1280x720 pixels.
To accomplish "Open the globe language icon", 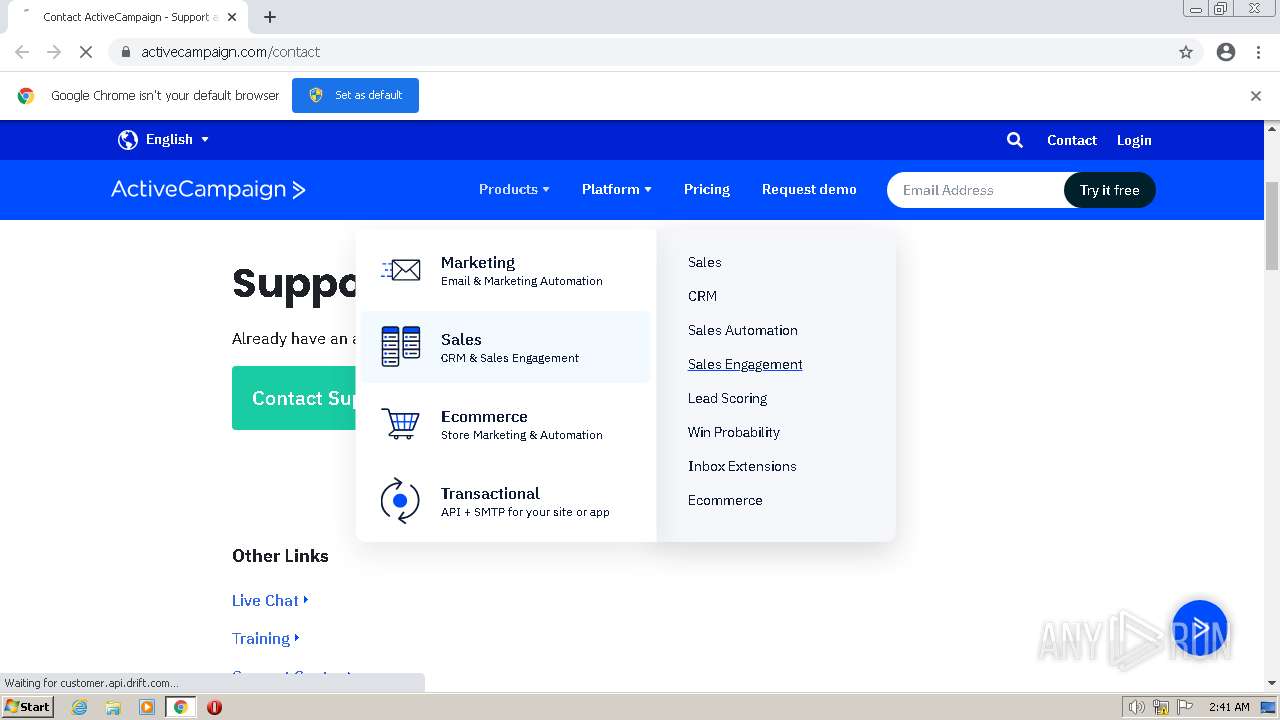I will (128, 140).
